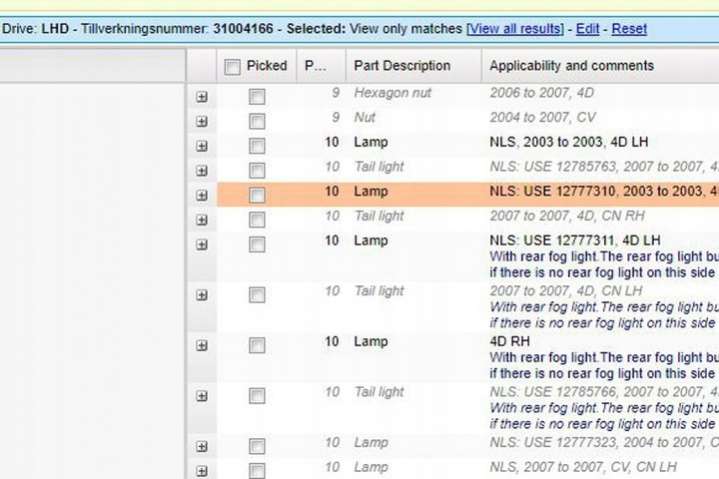
Task: Tick checkbox for Lamp USE 12777311 row
Action: tap(257, 245)
